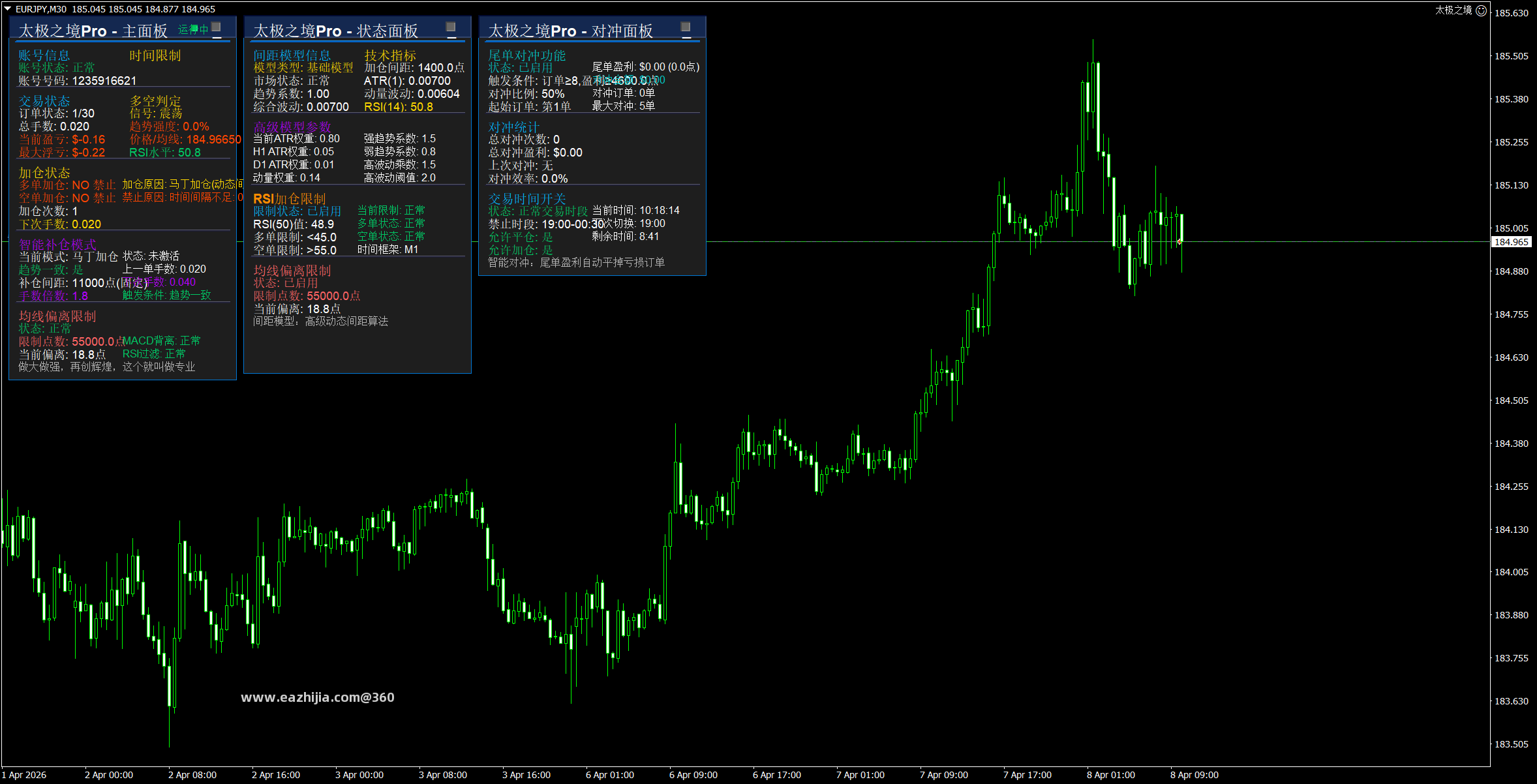Click the 对冲效率: 0.0% line
The image size is (1537, 784).
[528, 179]
